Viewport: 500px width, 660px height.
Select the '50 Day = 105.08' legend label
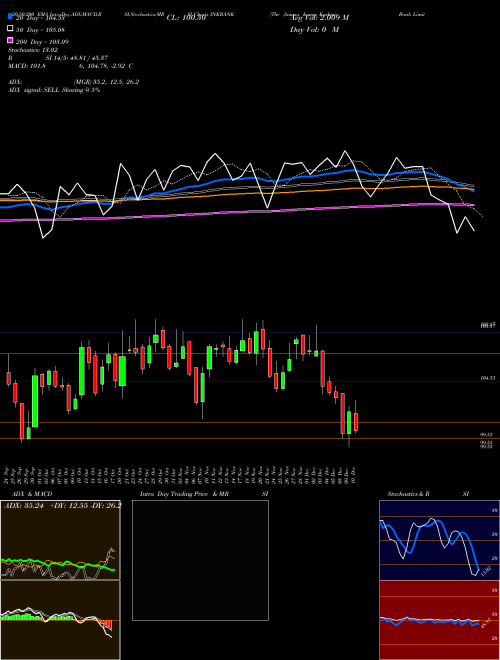click(x=40, y=30)
